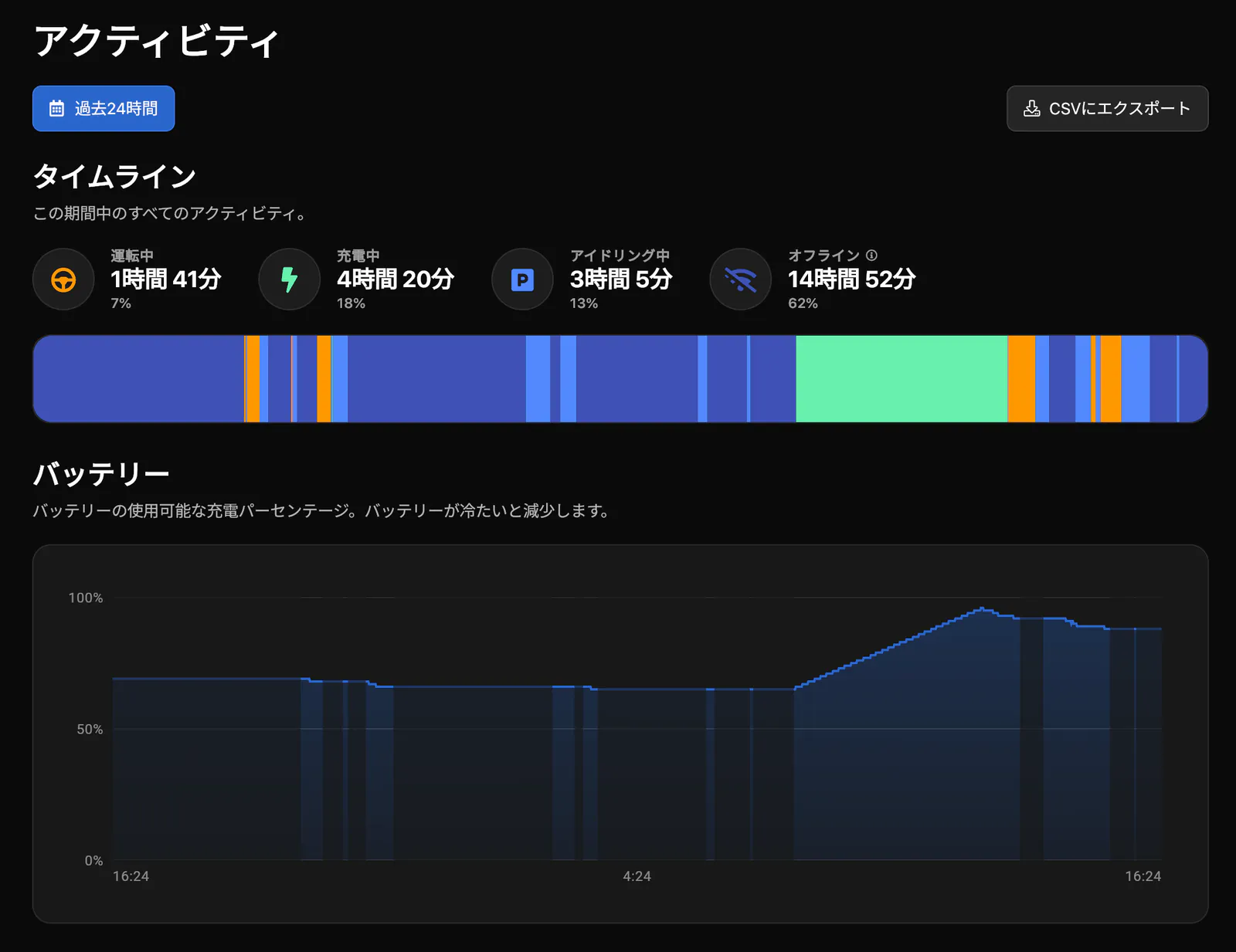The width and height of the screenshot is (1236, 952).
Task: Open the 過去24時間 date range selector
Action: pos(104,108)
